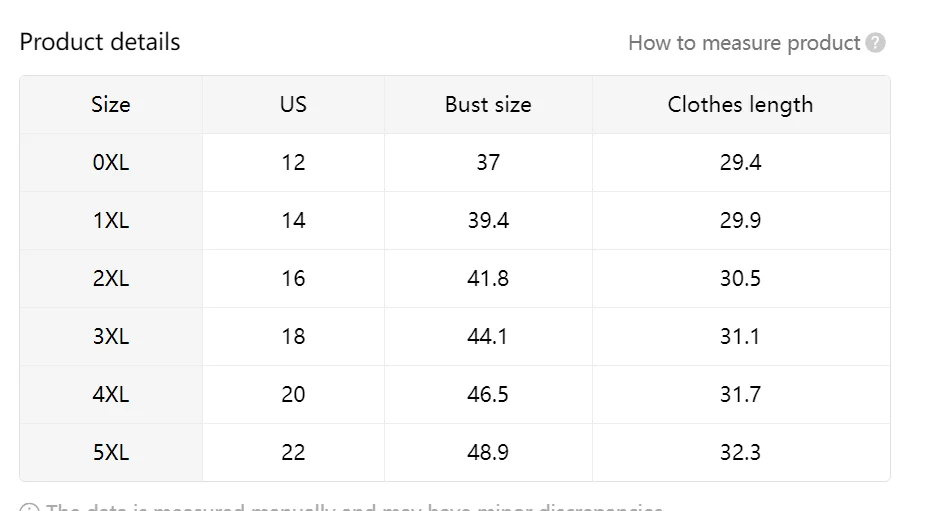Click the Clothes length column header
Image resolution: width=933 pixels, height=511 pixels.
click(x=740, y=105)
